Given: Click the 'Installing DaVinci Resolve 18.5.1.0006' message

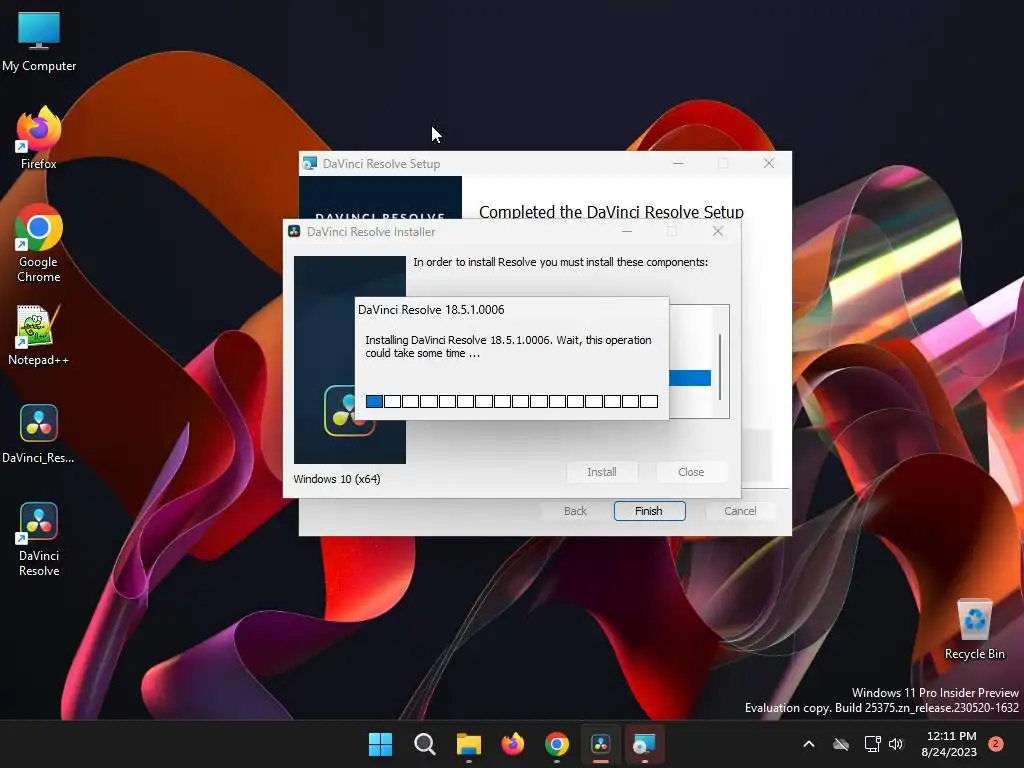Looking at the screenshot, I should [x=508, y=346].
